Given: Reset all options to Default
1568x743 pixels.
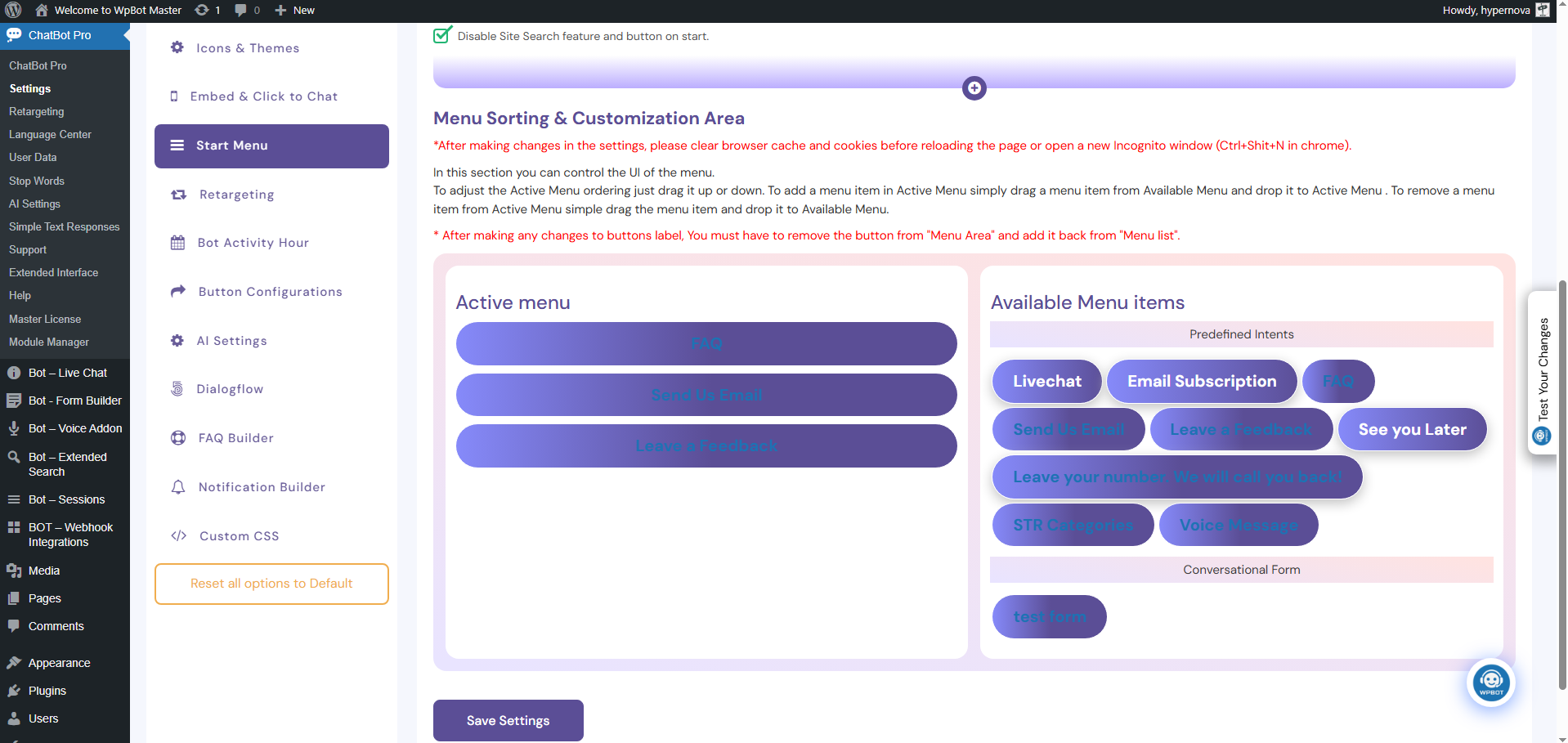Looking at the screenshot, I should tap(271, 584).
